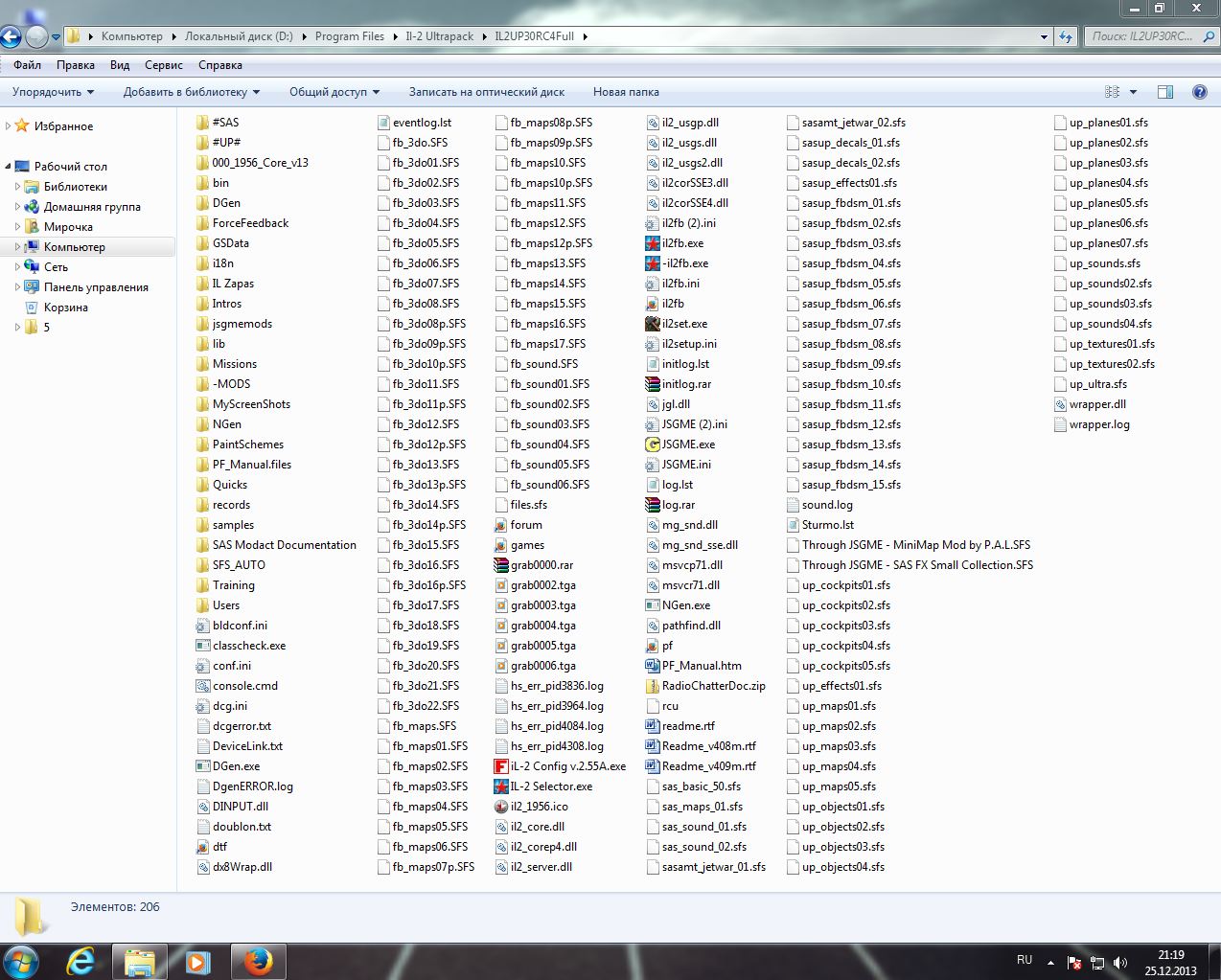This screenshot has width=1221, height=980.
Task: Toggle the preview pane icon
Action: click(x=1165, y=92)
